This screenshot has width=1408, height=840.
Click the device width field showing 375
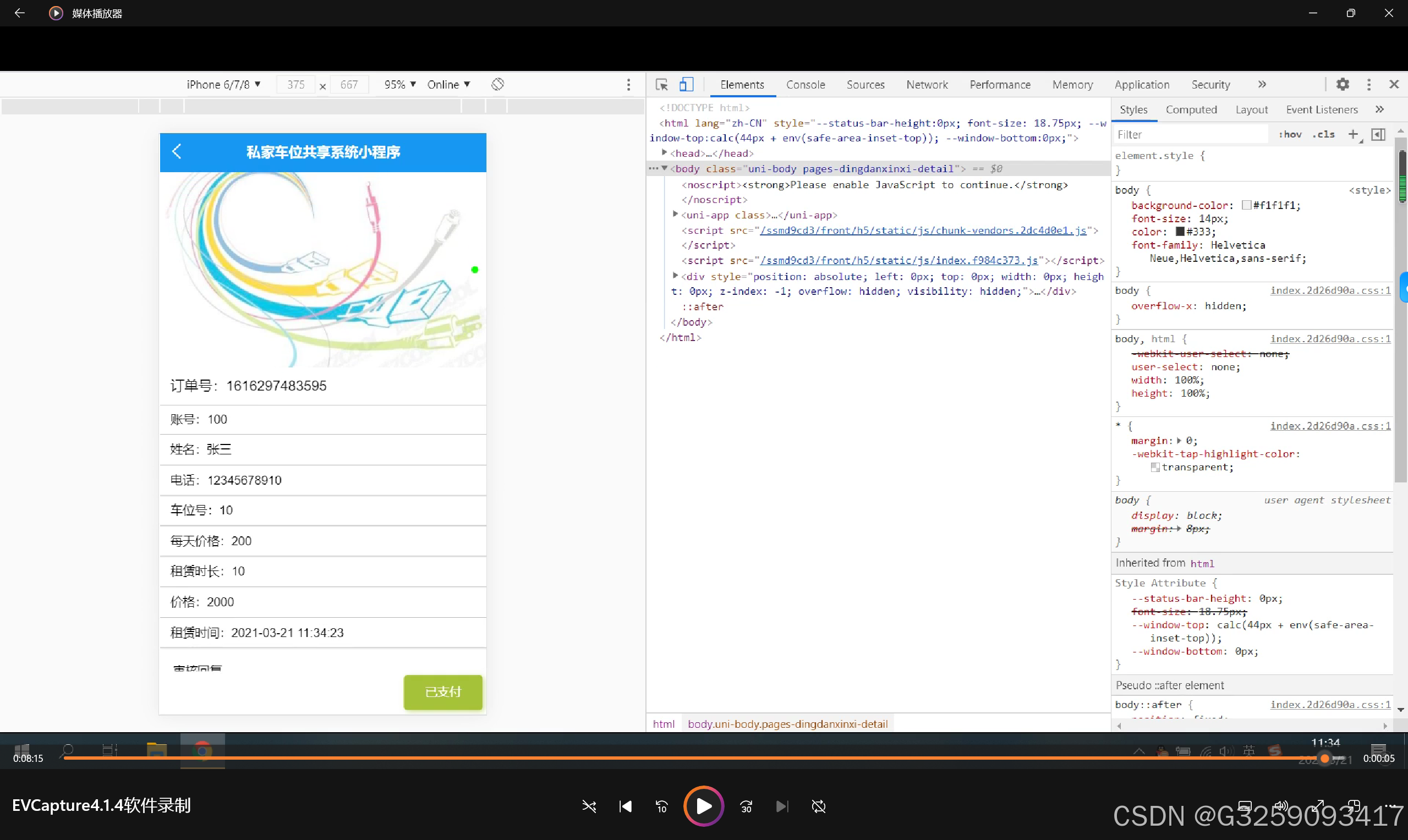295,85
